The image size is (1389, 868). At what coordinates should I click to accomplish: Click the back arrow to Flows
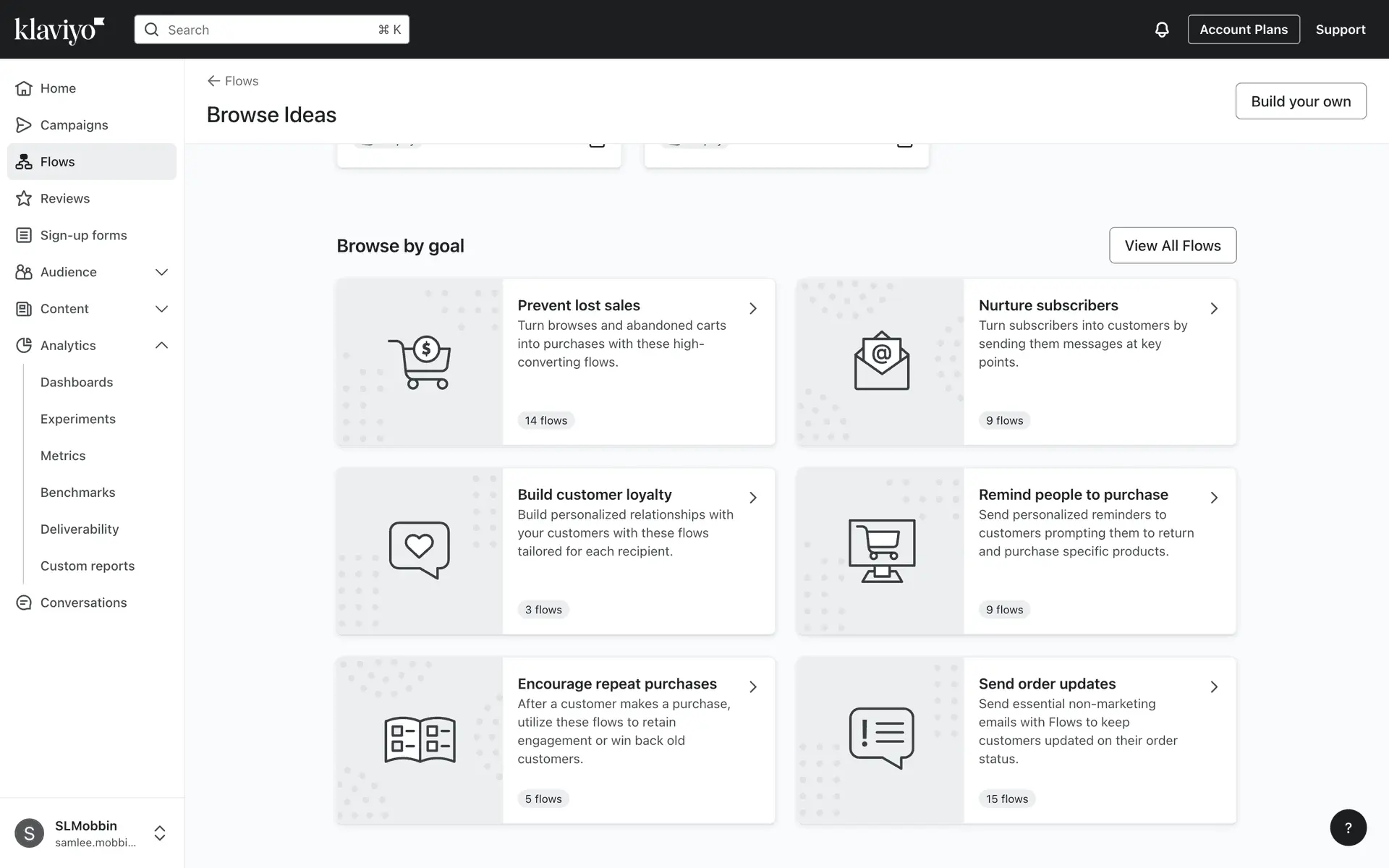tap(213, 81)
